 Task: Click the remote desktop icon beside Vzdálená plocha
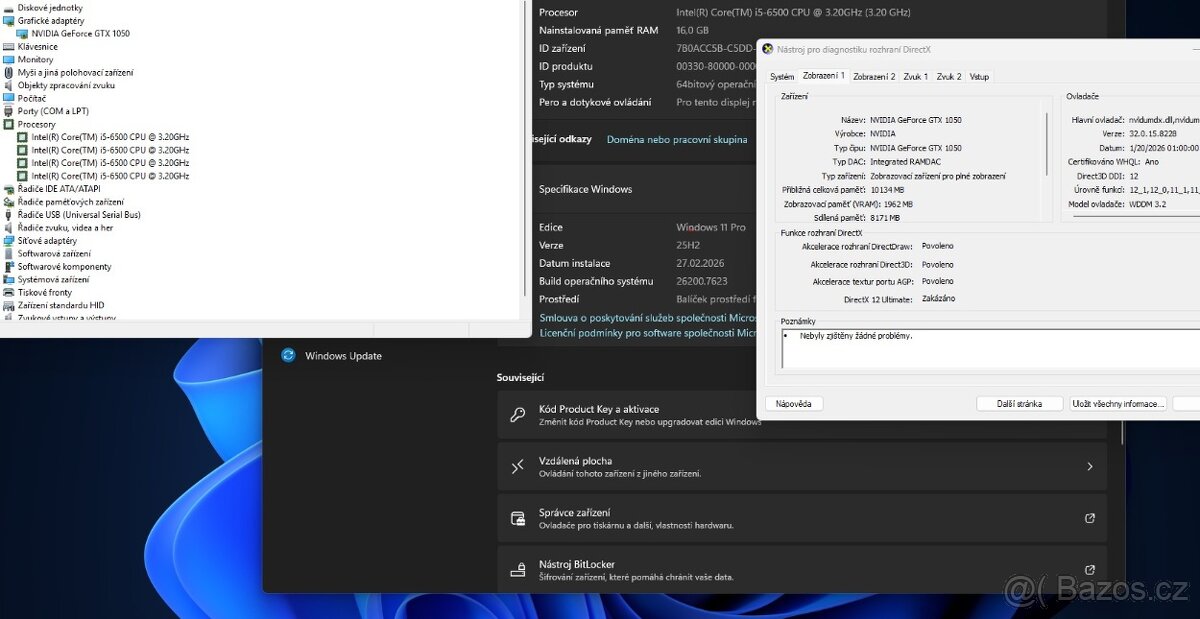[518, 466]
